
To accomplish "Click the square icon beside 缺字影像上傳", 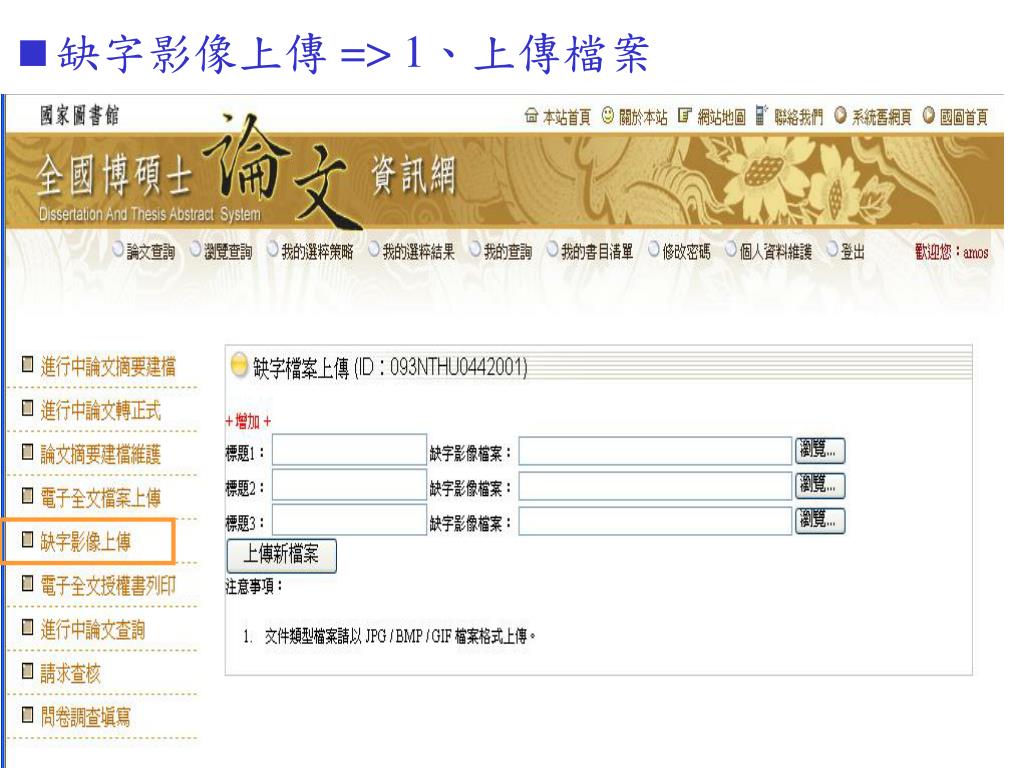I will [x=27, y=539].
